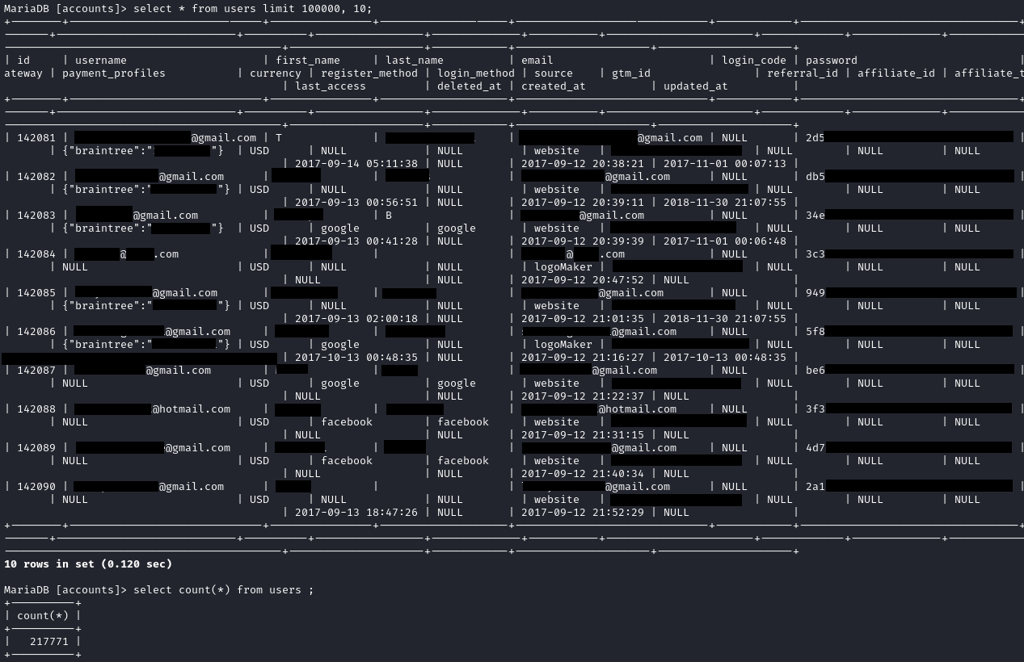Click the 'login_method' column header

475,73
